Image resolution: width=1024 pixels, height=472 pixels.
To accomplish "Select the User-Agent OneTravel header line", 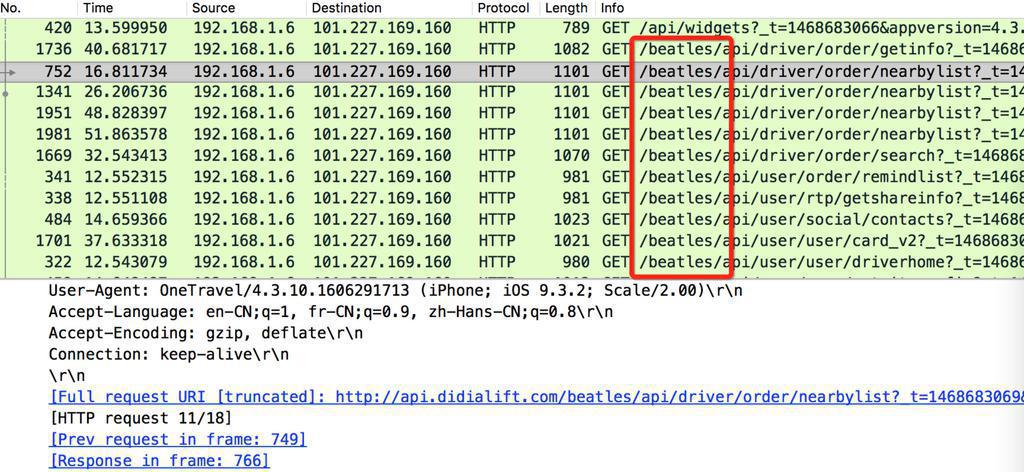I will pyautogui.click(x=395, y=291).
